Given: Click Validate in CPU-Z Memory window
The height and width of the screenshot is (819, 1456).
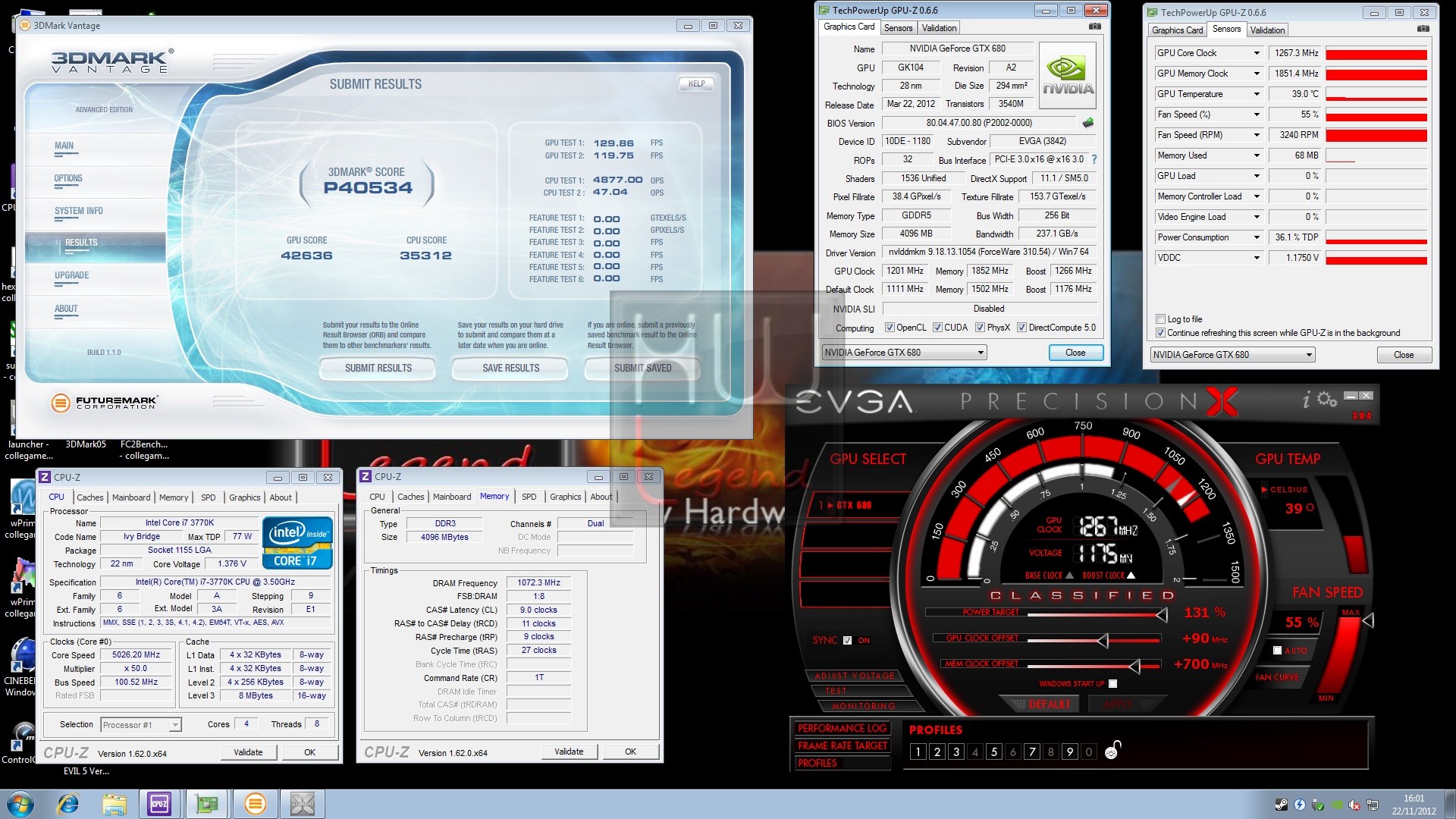Looking at the screenshot, I should pyautogui.click(x=569, y=752).
